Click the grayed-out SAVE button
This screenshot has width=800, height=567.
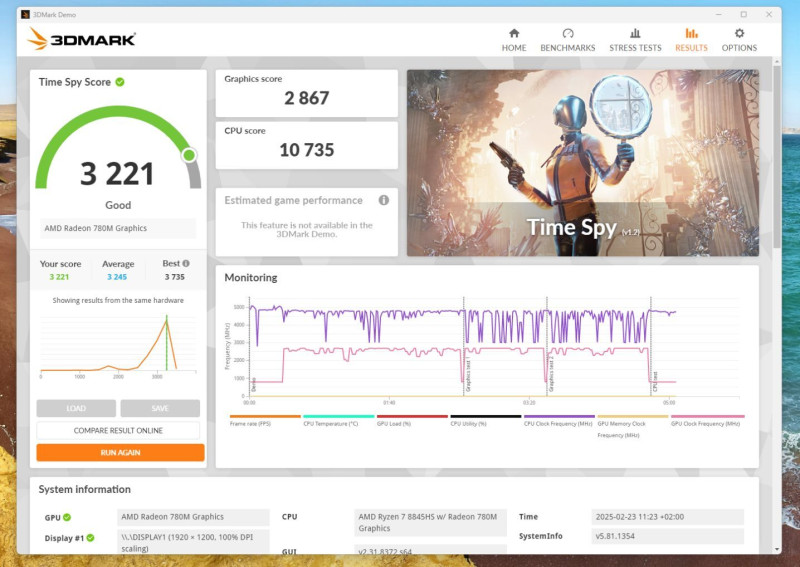(160, 408)
